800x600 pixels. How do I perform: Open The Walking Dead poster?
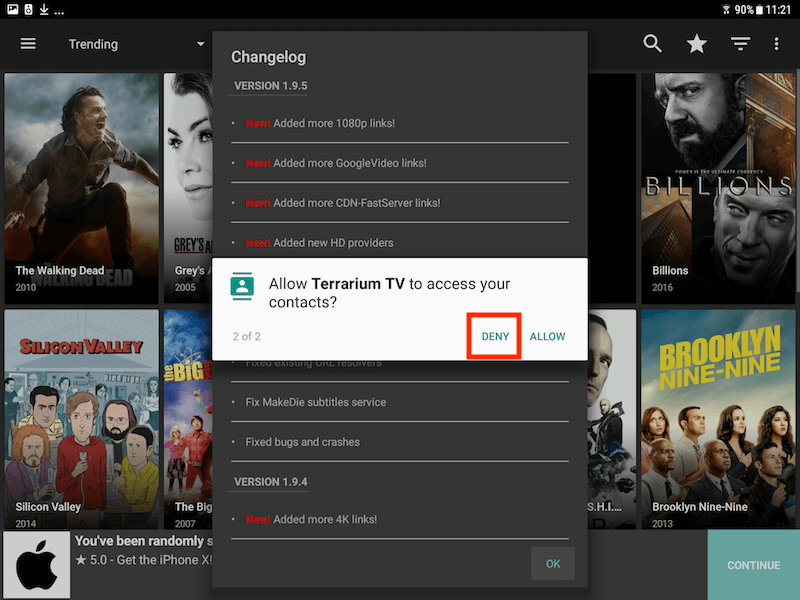click(82, 188)
